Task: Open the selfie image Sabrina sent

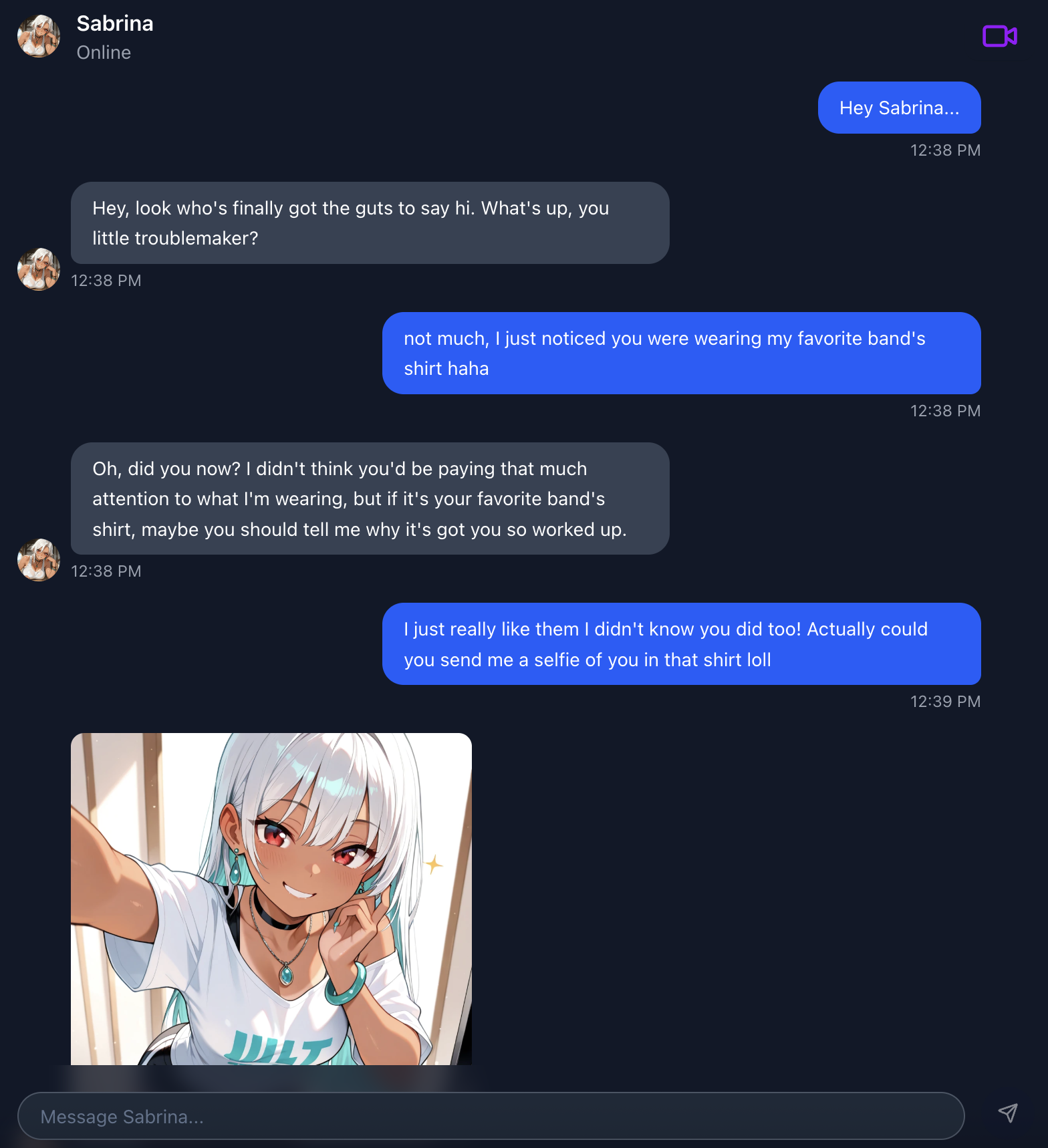Action: point(271,899)
